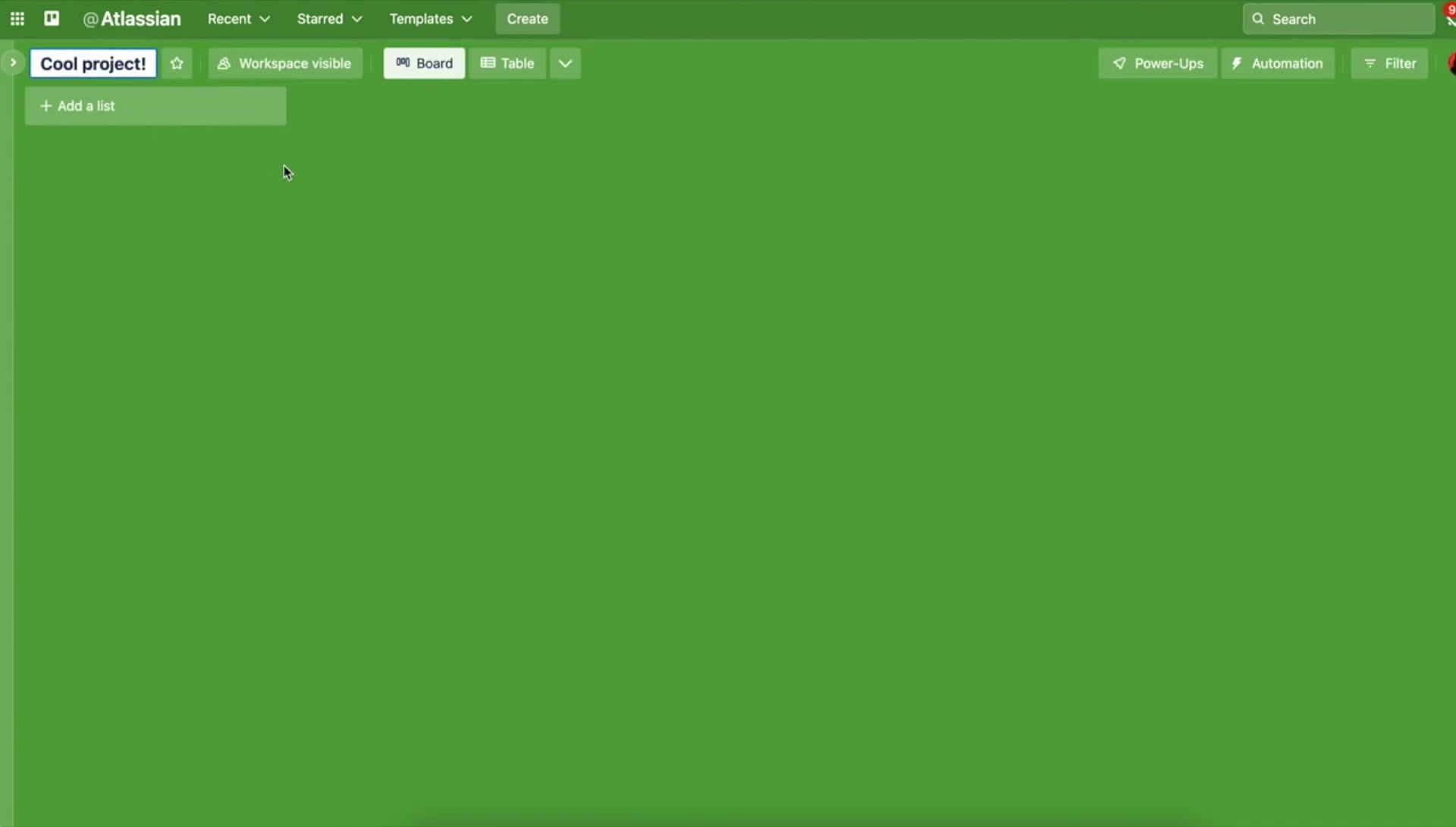
Task: Expand more views dropdown chevron
Action: (x=565, y=64)
